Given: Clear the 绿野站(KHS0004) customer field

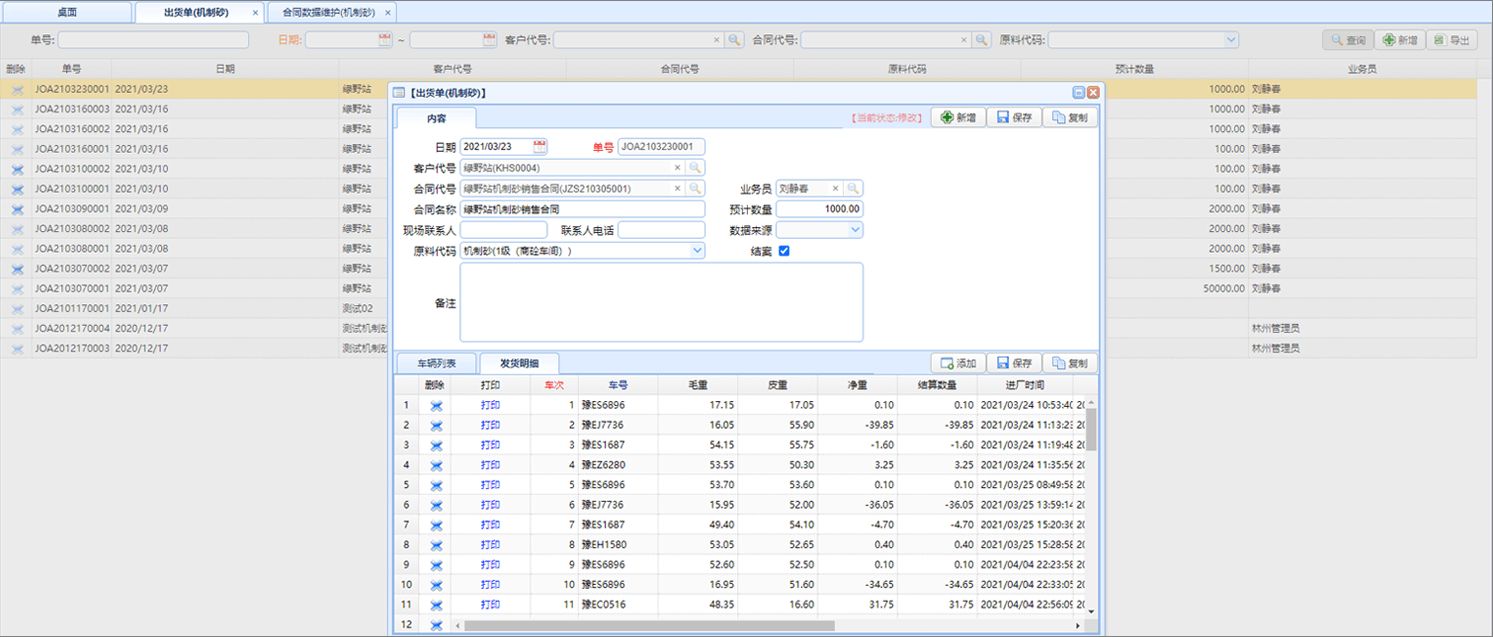Looking at the screenshot, I should (x=677, y=168).
